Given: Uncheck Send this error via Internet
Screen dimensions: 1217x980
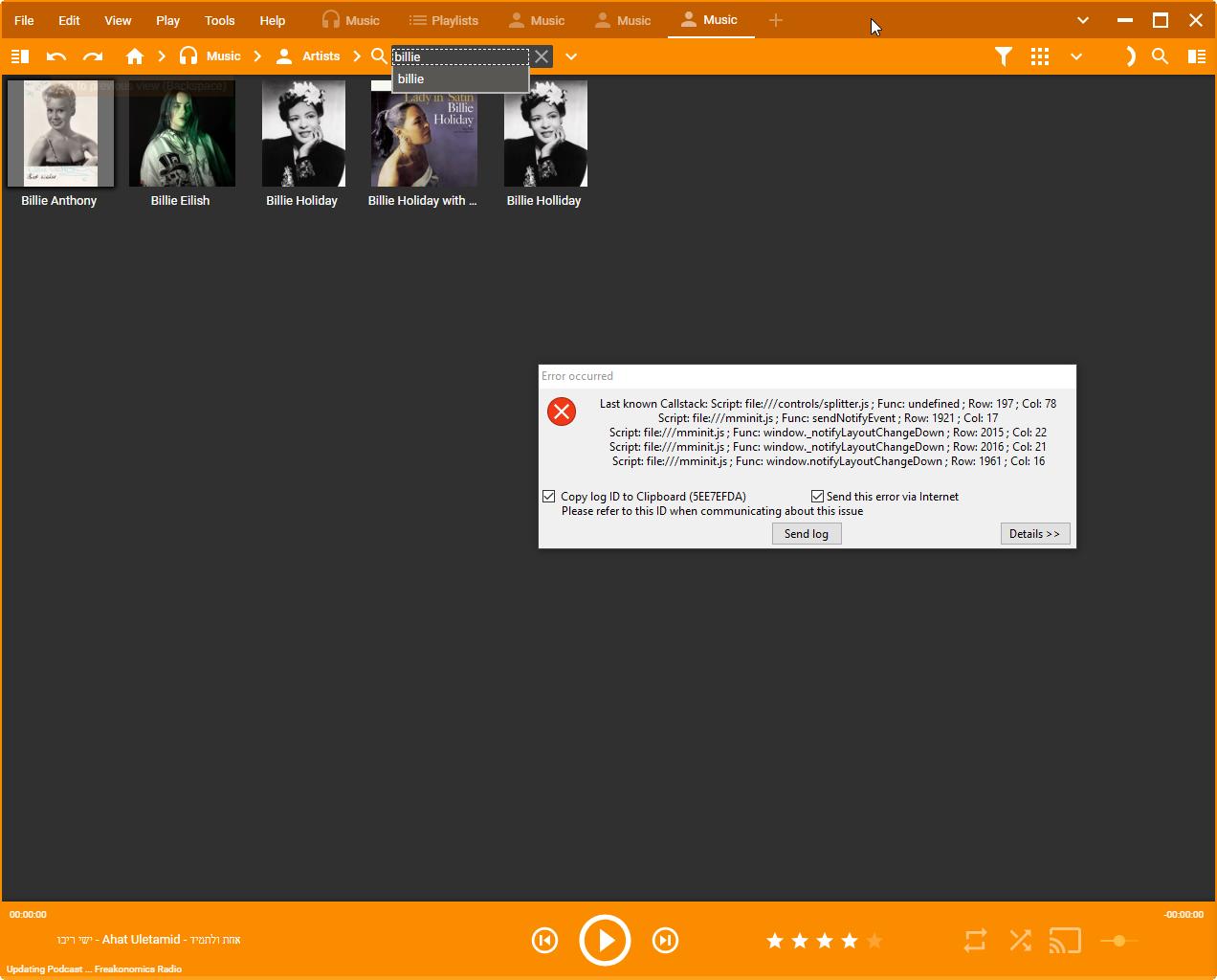Looking at the screenshot, I should point(818,497).
